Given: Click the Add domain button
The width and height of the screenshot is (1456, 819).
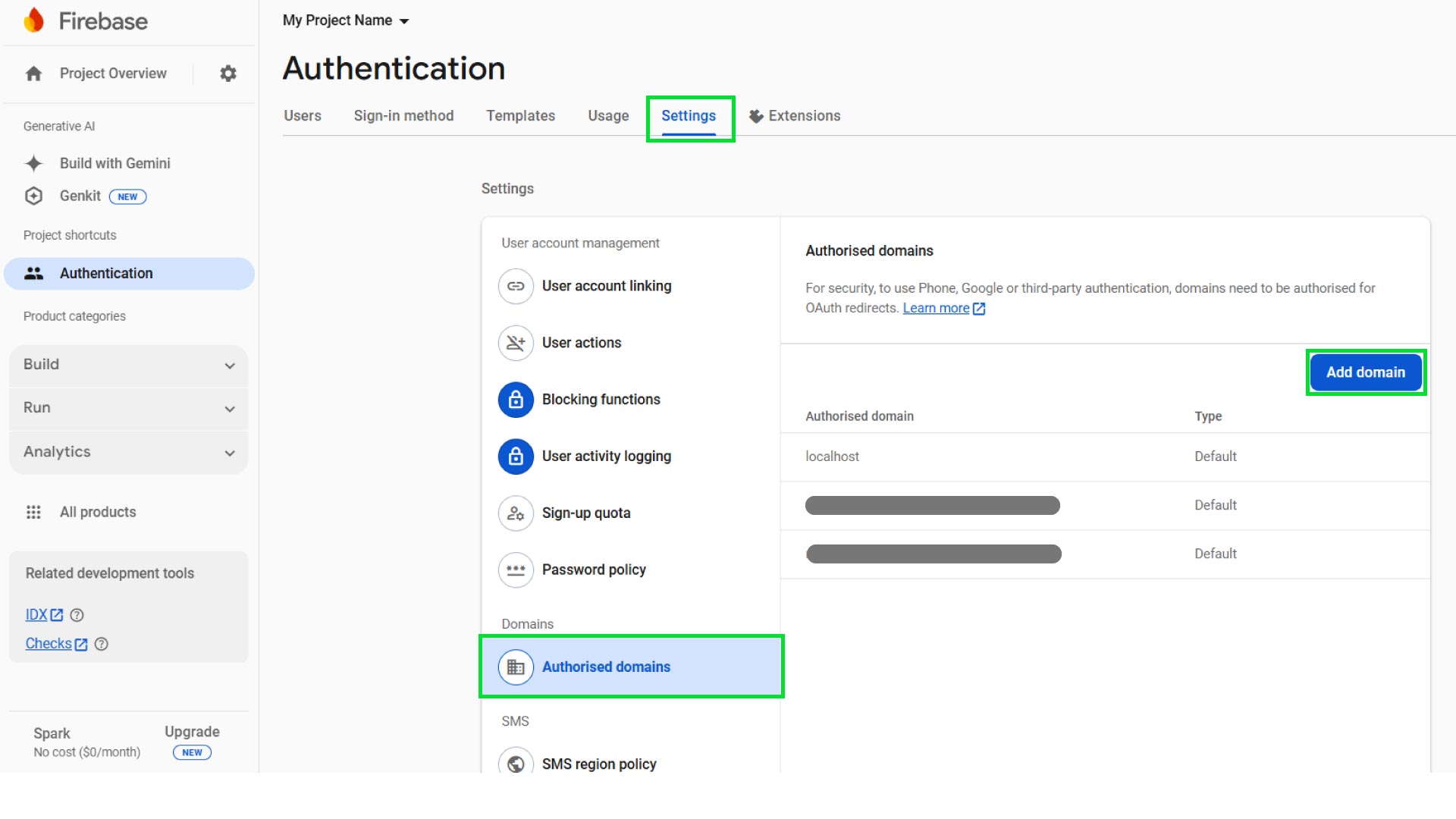Looking at the screenshot, I should pyautogui.click(x=1365, y=372).
